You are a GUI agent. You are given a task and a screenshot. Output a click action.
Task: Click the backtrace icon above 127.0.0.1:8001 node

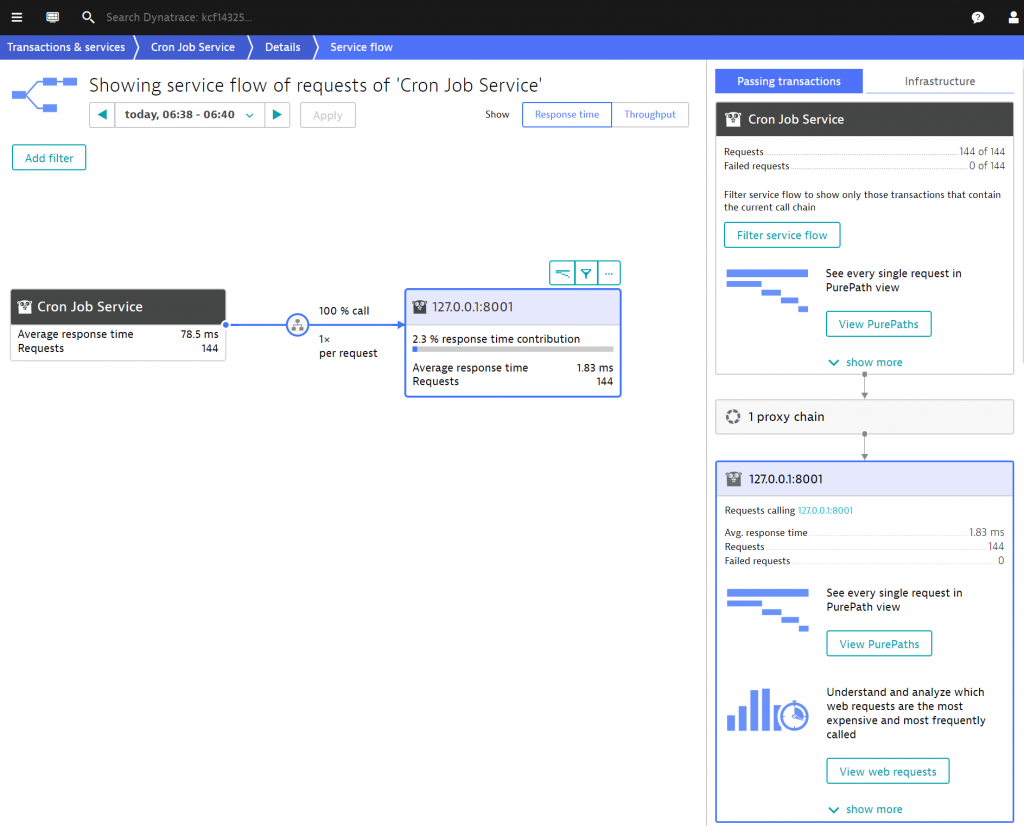point(562,273)
